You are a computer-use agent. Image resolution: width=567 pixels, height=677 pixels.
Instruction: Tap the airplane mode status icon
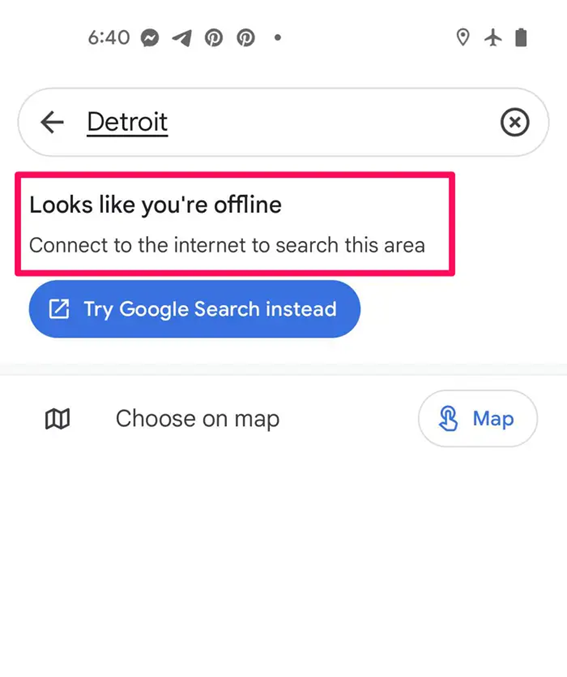pyautogui.click(x=493, y=38)
